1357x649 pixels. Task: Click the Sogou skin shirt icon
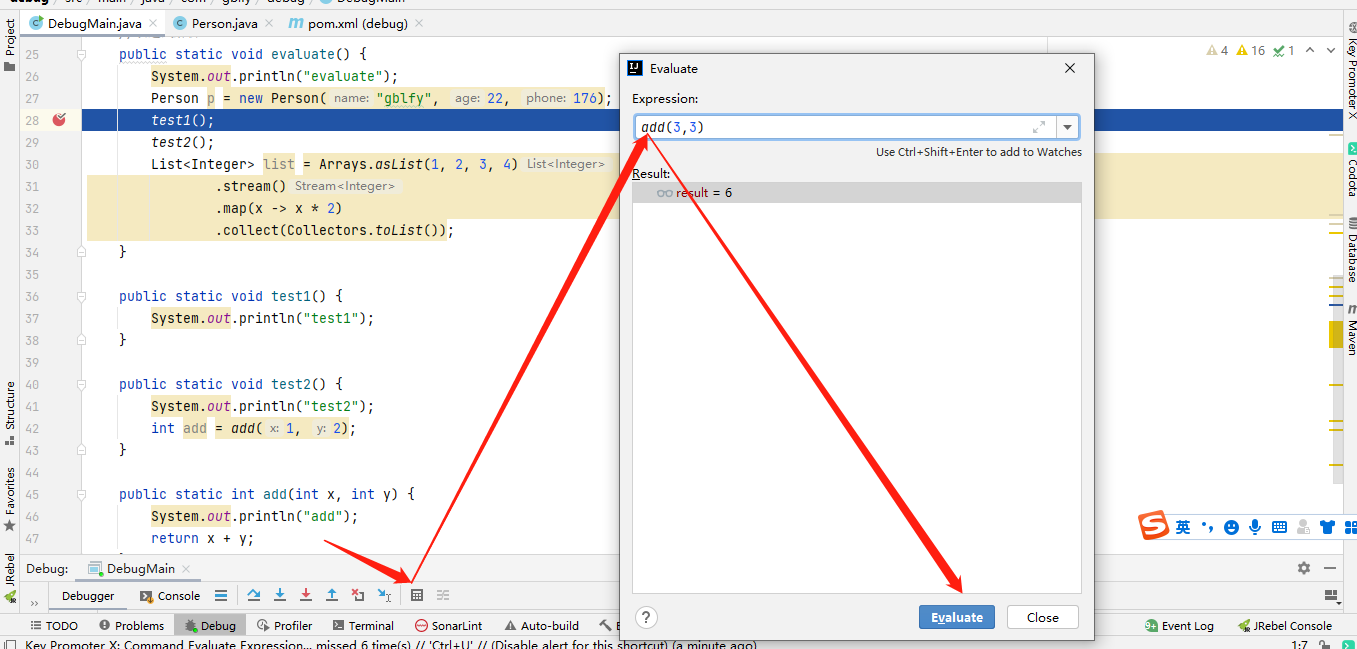pos(1328,527)
